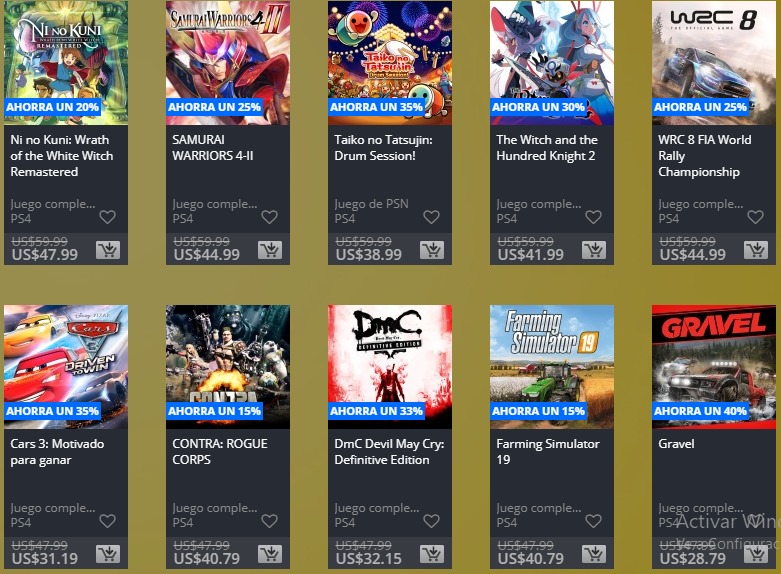Open the Cars 3 Driven to Win cover

(66, 367)
